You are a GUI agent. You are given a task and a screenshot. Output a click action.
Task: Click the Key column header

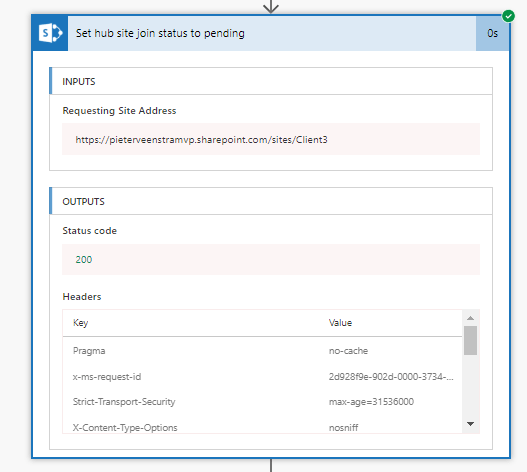point(80,323)
